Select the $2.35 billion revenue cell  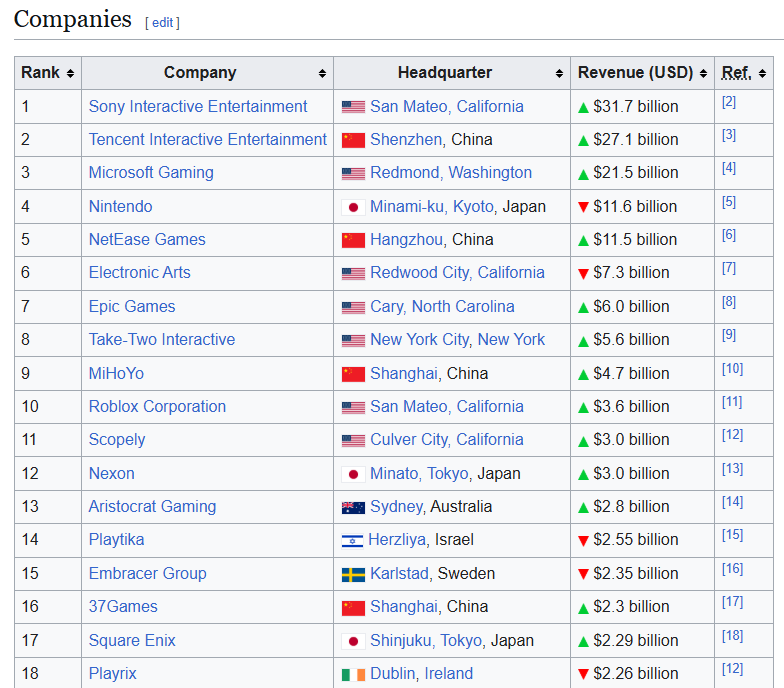642,574
